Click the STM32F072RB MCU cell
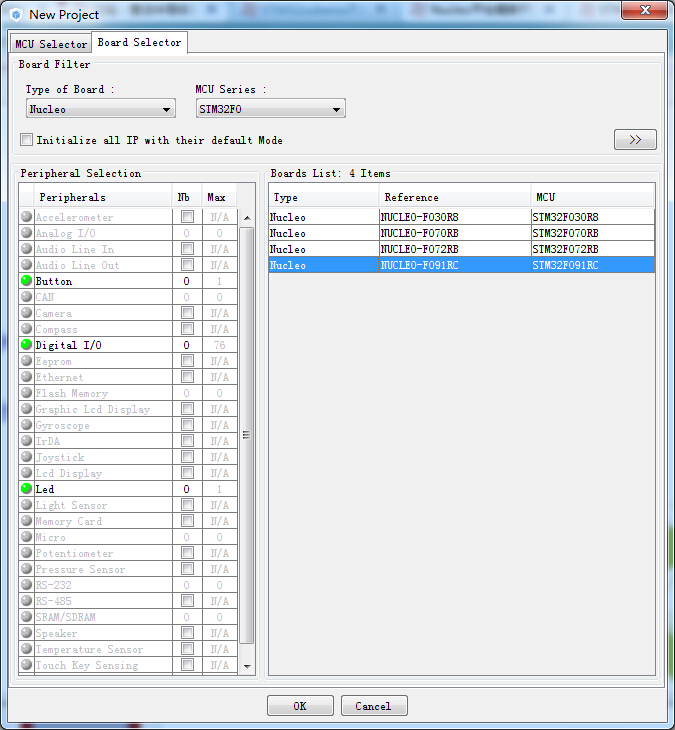The width and height of the screenshot is (675, 730). [593, 249]
